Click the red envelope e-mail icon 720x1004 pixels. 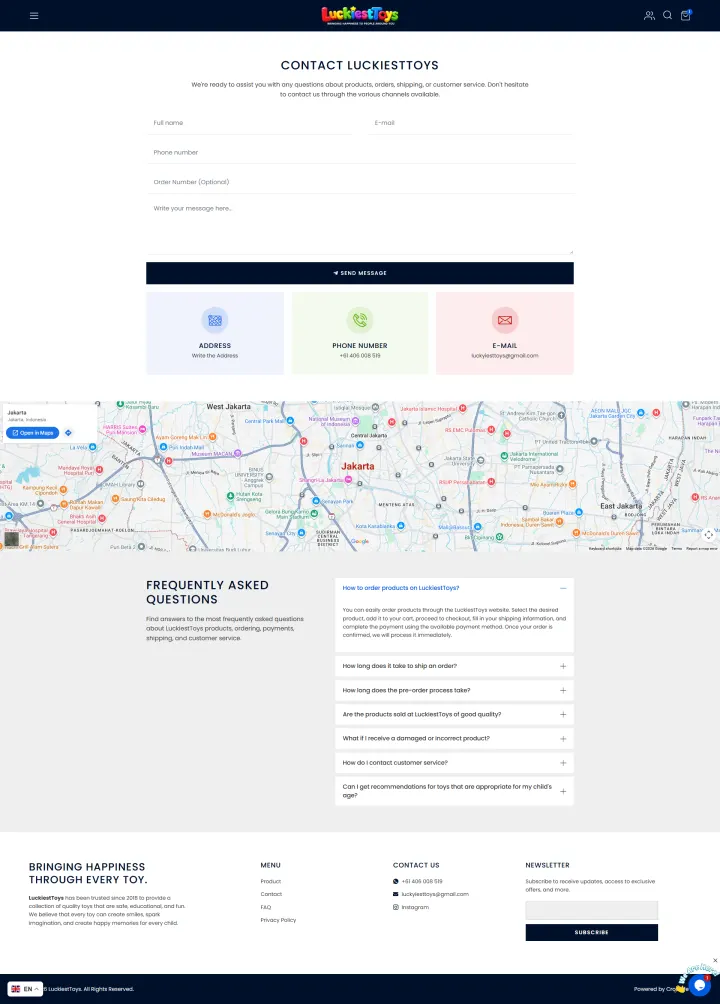click(505, 320)
